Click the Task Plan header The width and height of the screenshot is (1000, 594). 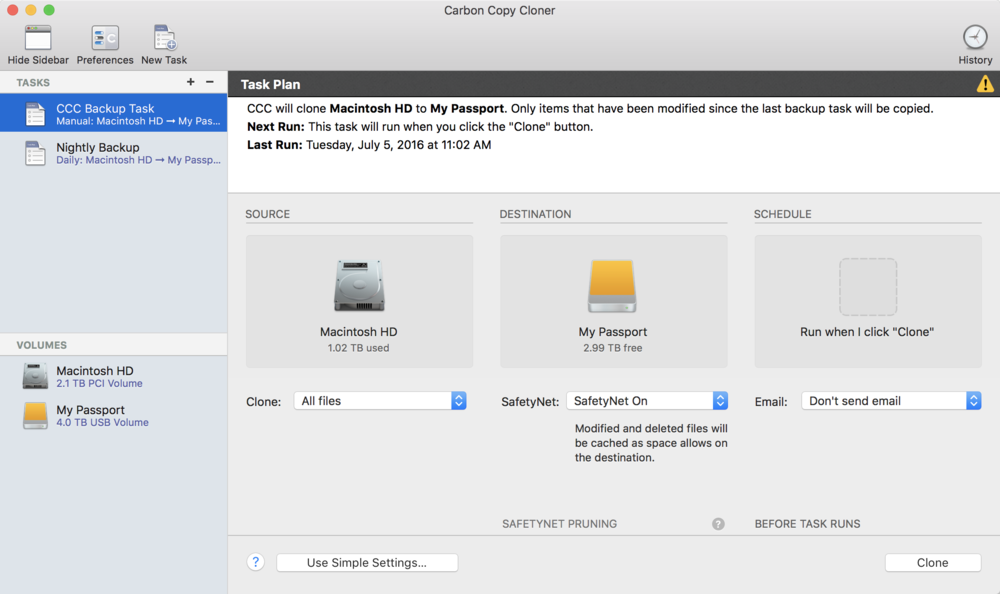270,84
